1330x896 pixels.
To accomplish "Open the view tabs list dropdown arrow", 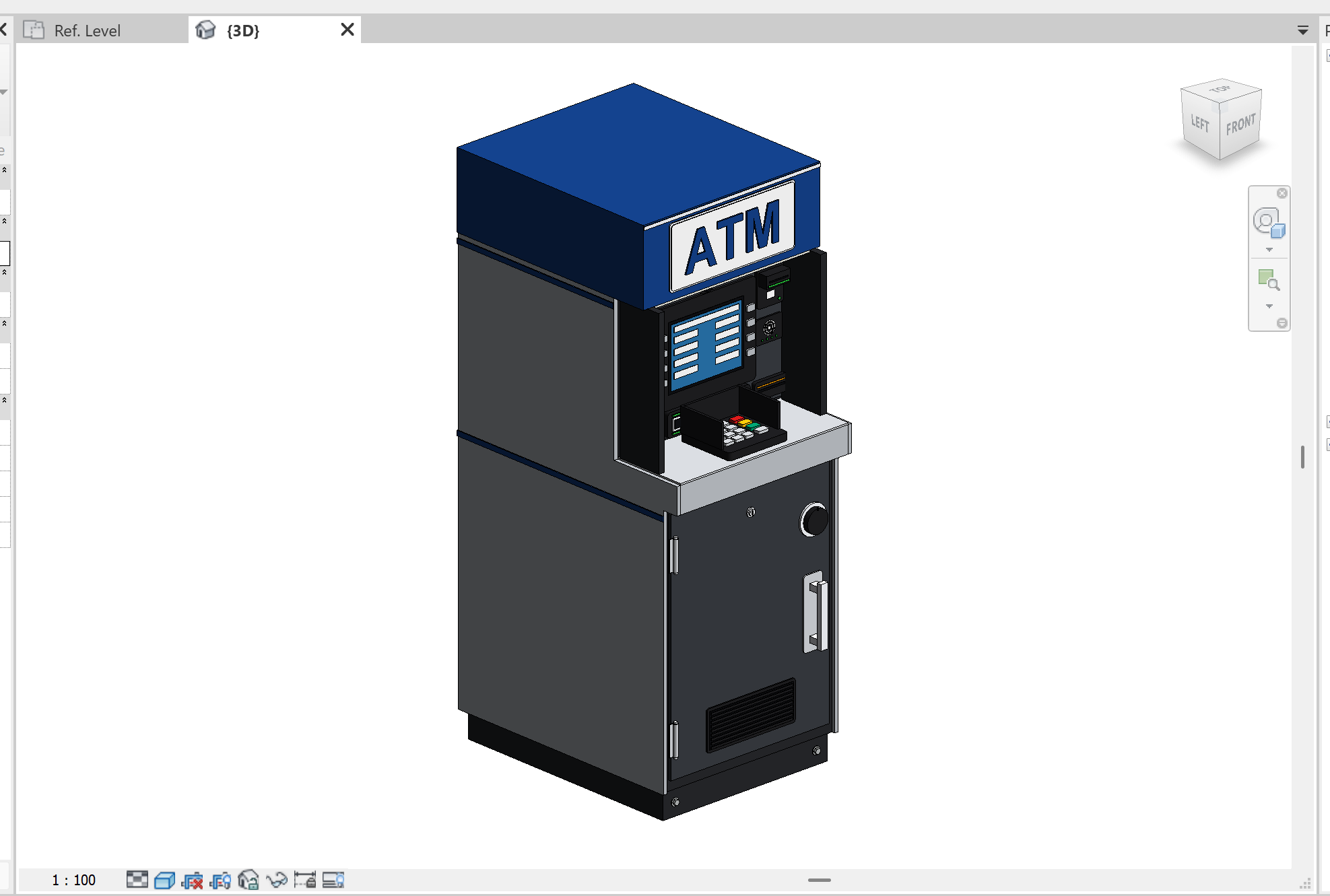I will click(1302, 30).
